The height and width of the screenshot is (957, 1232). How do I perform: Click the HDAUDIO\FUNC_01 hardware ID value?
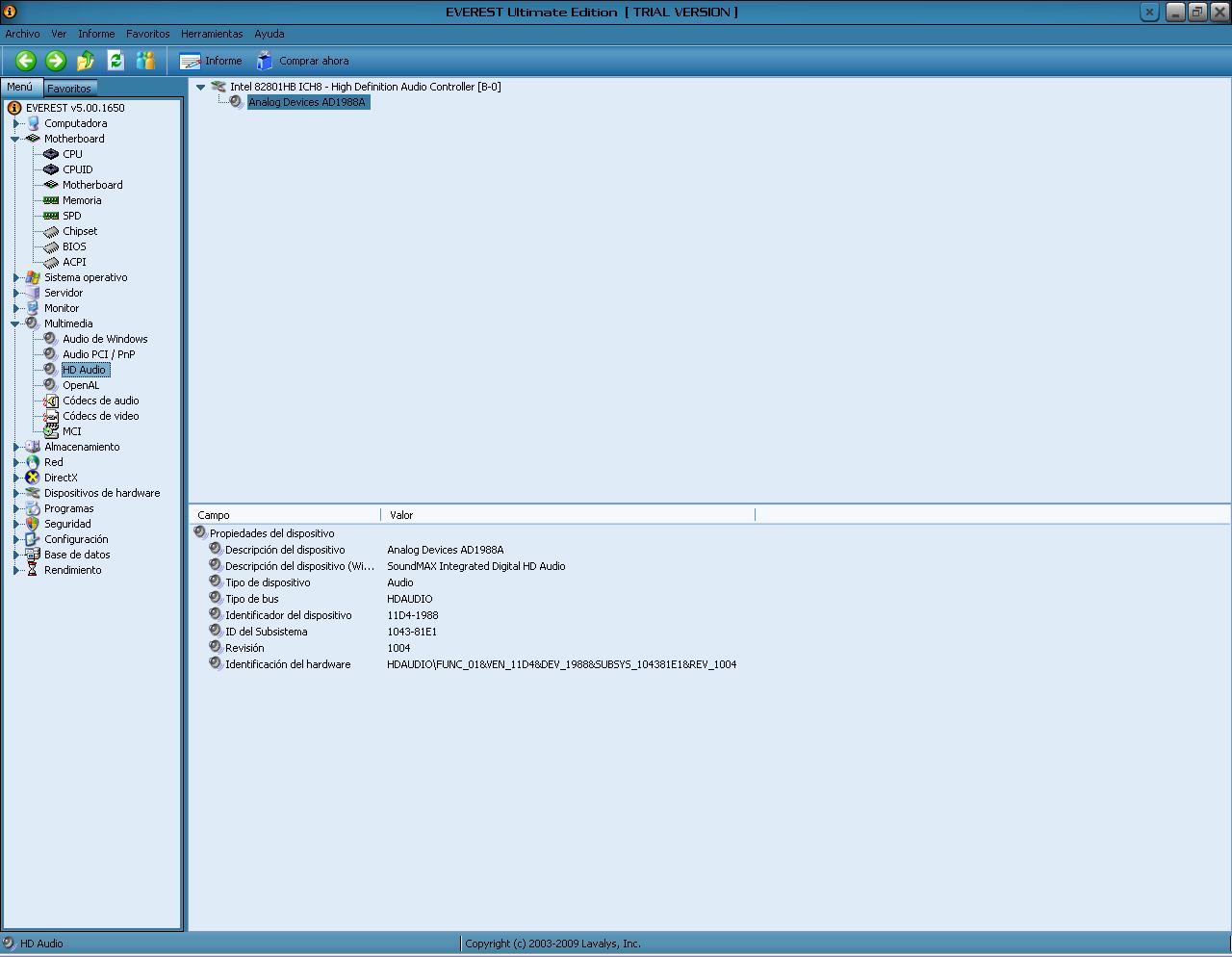pos(562,664)
